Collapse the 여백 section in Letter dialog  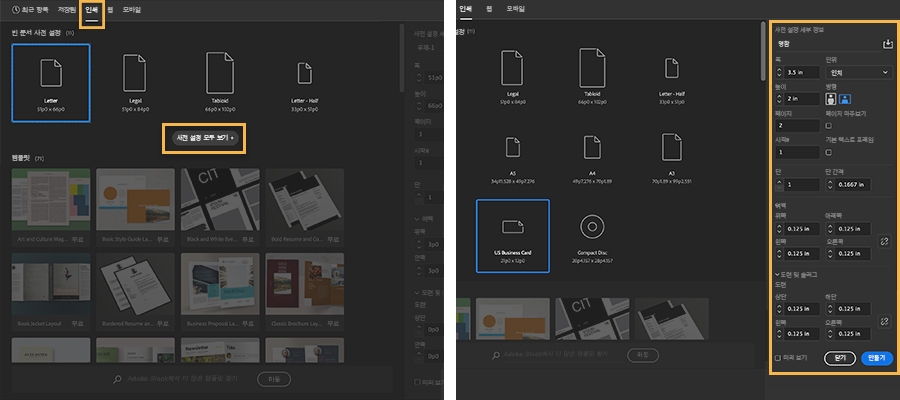coord(416,219)
